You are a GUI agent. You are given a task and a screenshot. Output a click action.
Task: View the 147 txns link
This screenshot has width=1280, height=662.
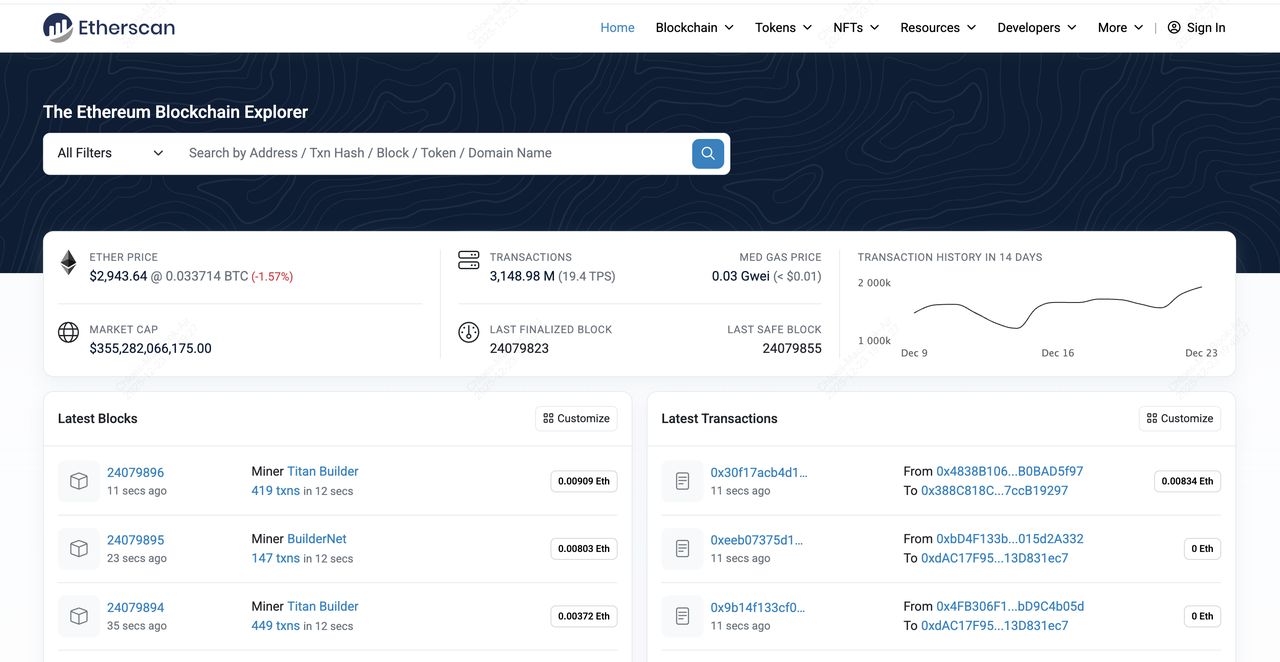point(275,558)
